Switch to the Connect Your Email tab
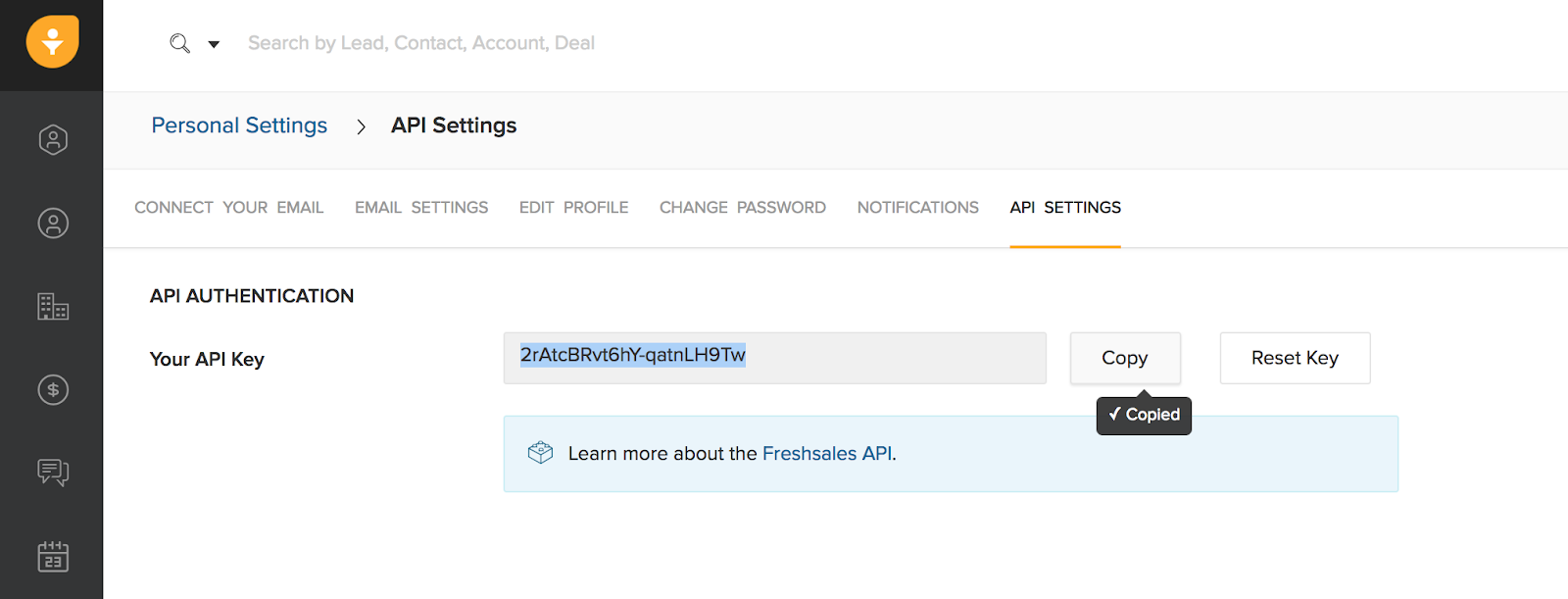The width and height of the screenshot is (1568, 599). pos(228,208)
